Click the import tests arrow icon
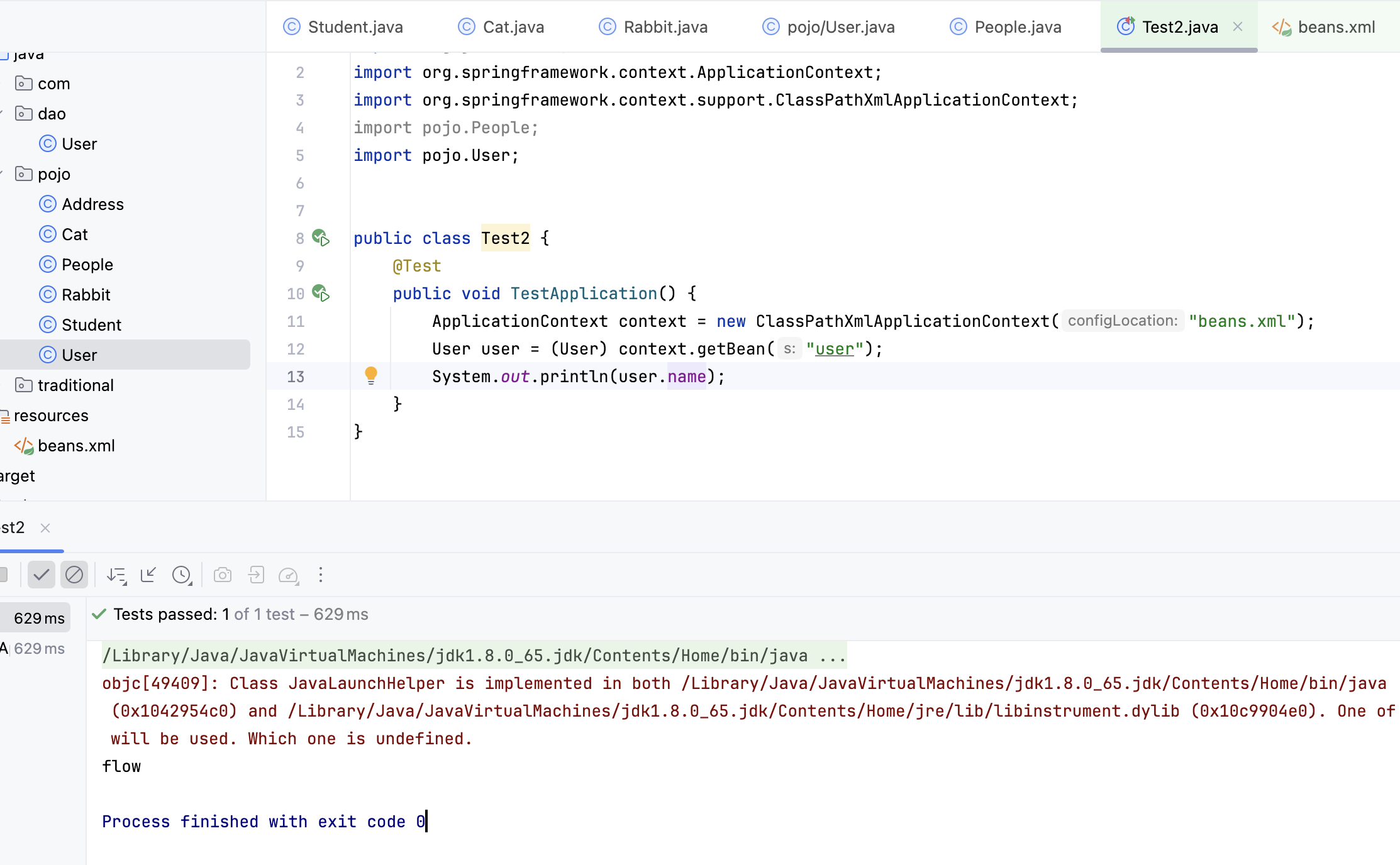Screen dimensions: 1400x865 click(x=256, y=575)
